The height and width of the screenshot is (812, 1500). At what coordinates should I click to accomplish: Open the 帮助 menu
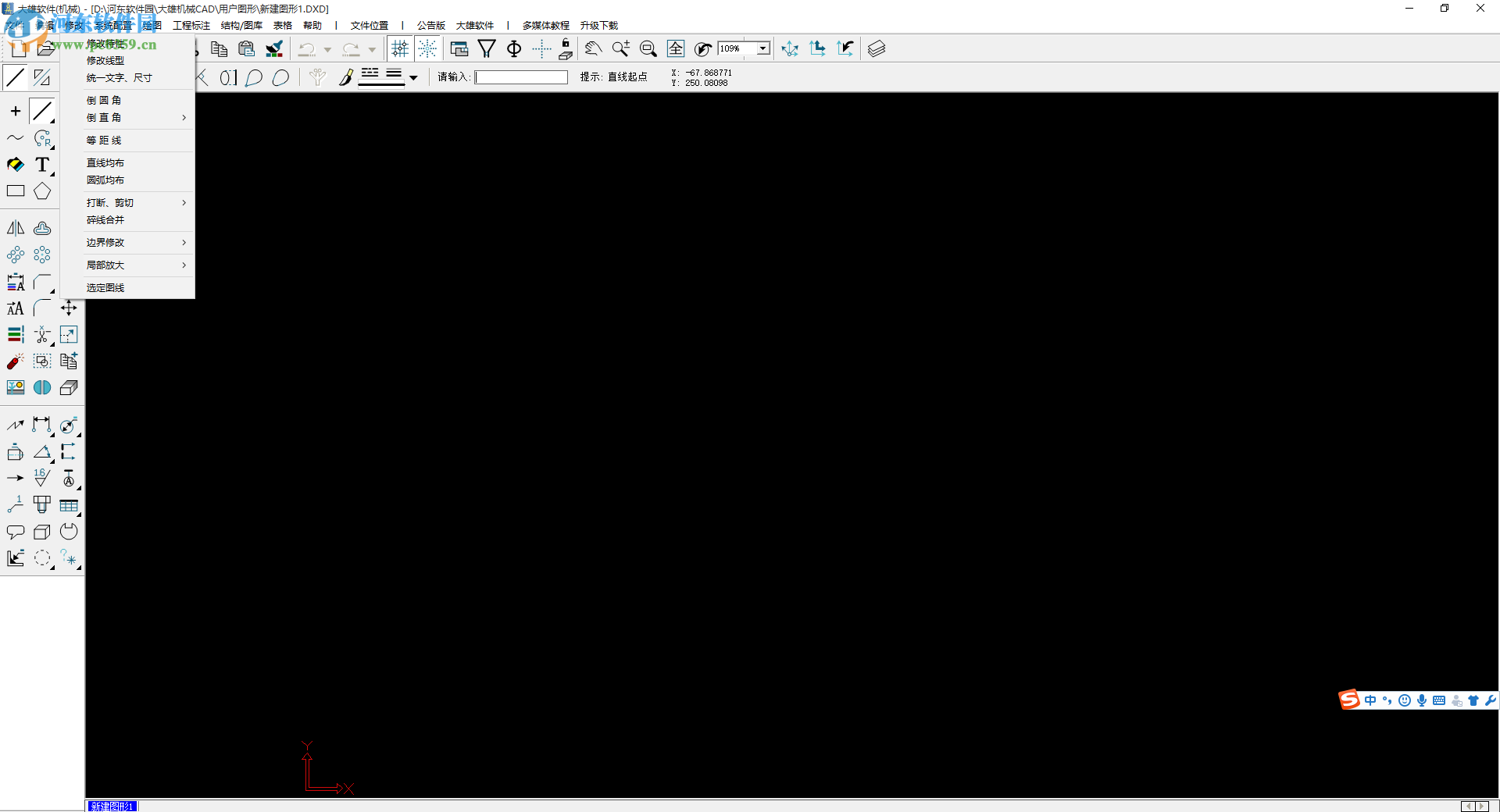click(312, 26)
